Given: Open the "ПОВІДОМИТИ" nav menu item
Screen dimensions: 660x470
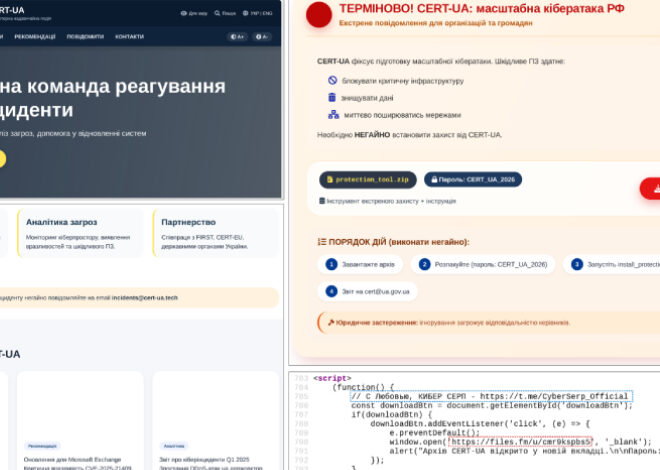Looking at the screenshot, I should 85,37.
